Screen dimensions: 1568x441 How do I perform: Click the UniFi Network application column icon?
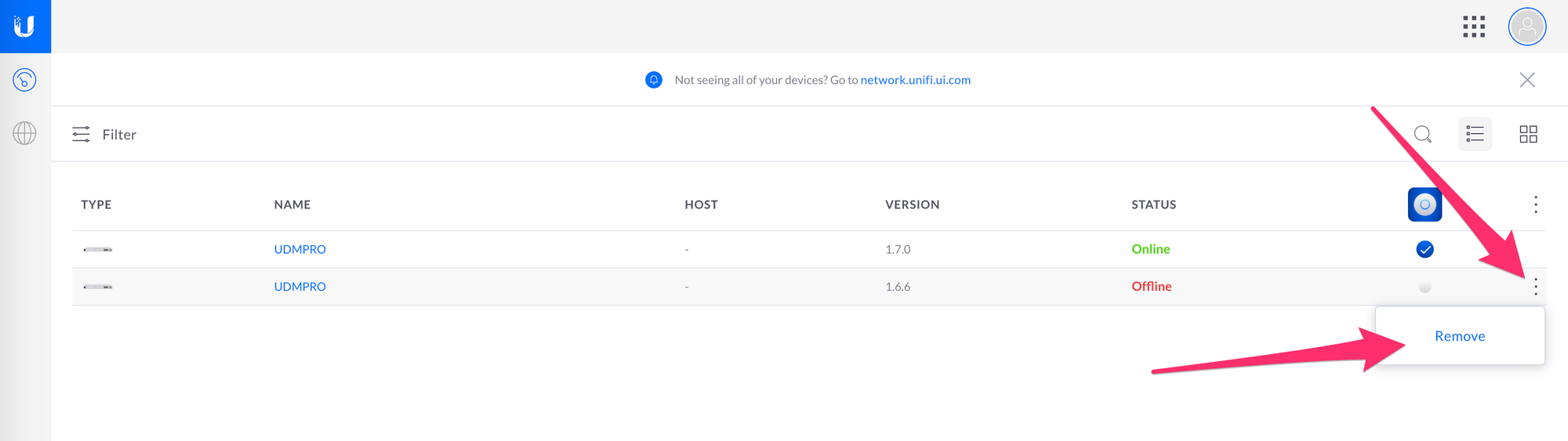(x=1425, y=204)
